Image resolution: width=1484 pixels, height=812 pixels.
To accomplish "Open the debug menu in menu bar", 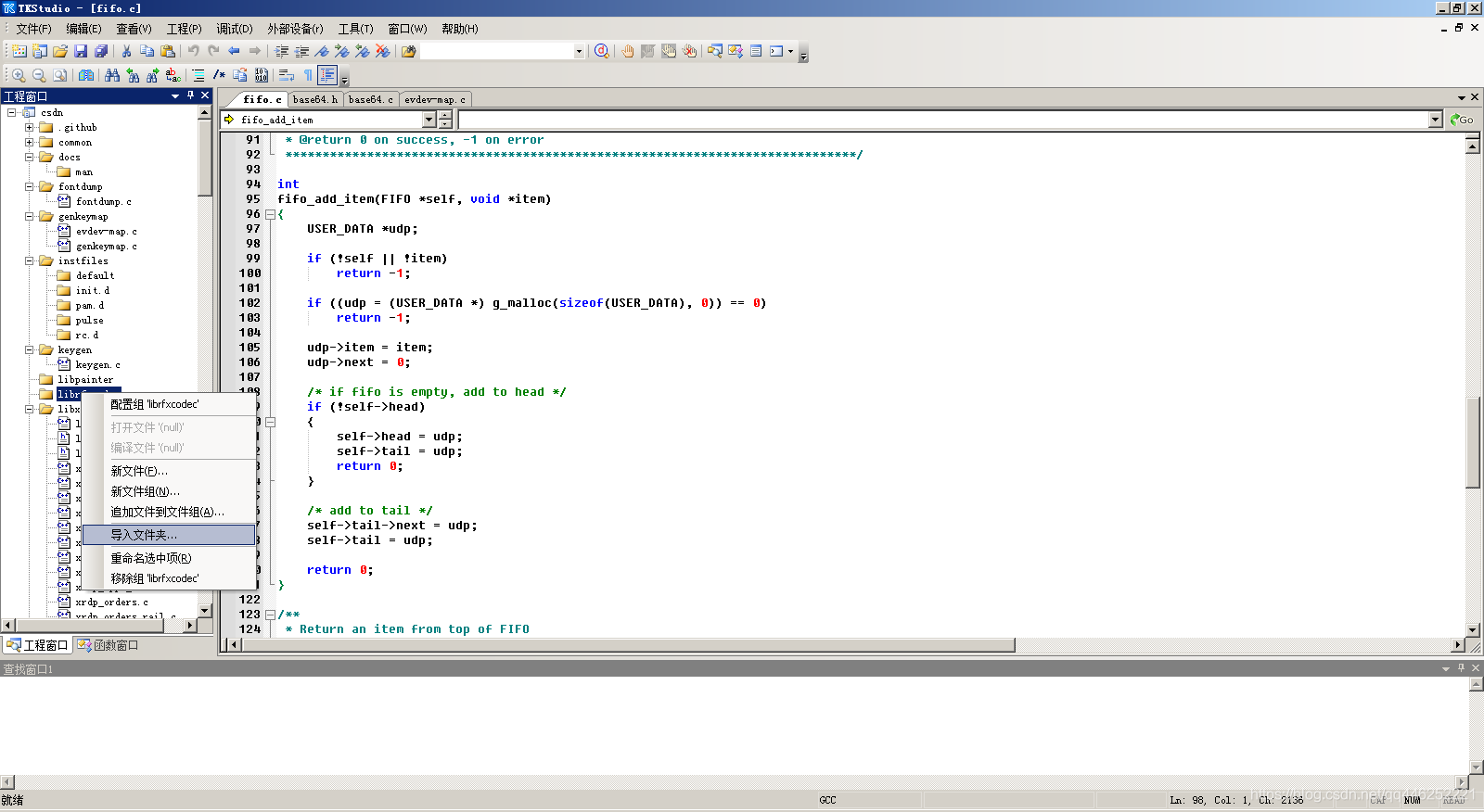I will [234, 29].
